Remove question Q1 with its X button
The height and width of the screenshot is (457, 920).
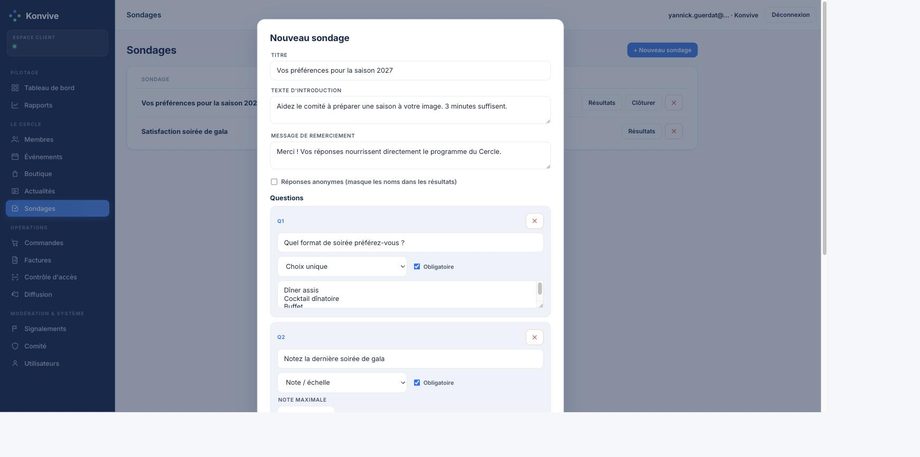tap(535, 221)
